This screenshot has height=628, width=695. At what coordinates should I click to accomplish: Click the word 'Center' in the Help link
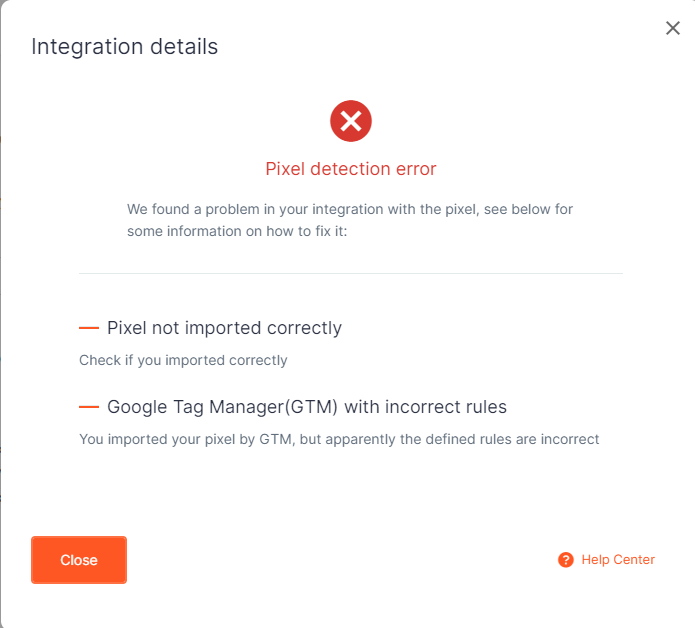(634, 560)
